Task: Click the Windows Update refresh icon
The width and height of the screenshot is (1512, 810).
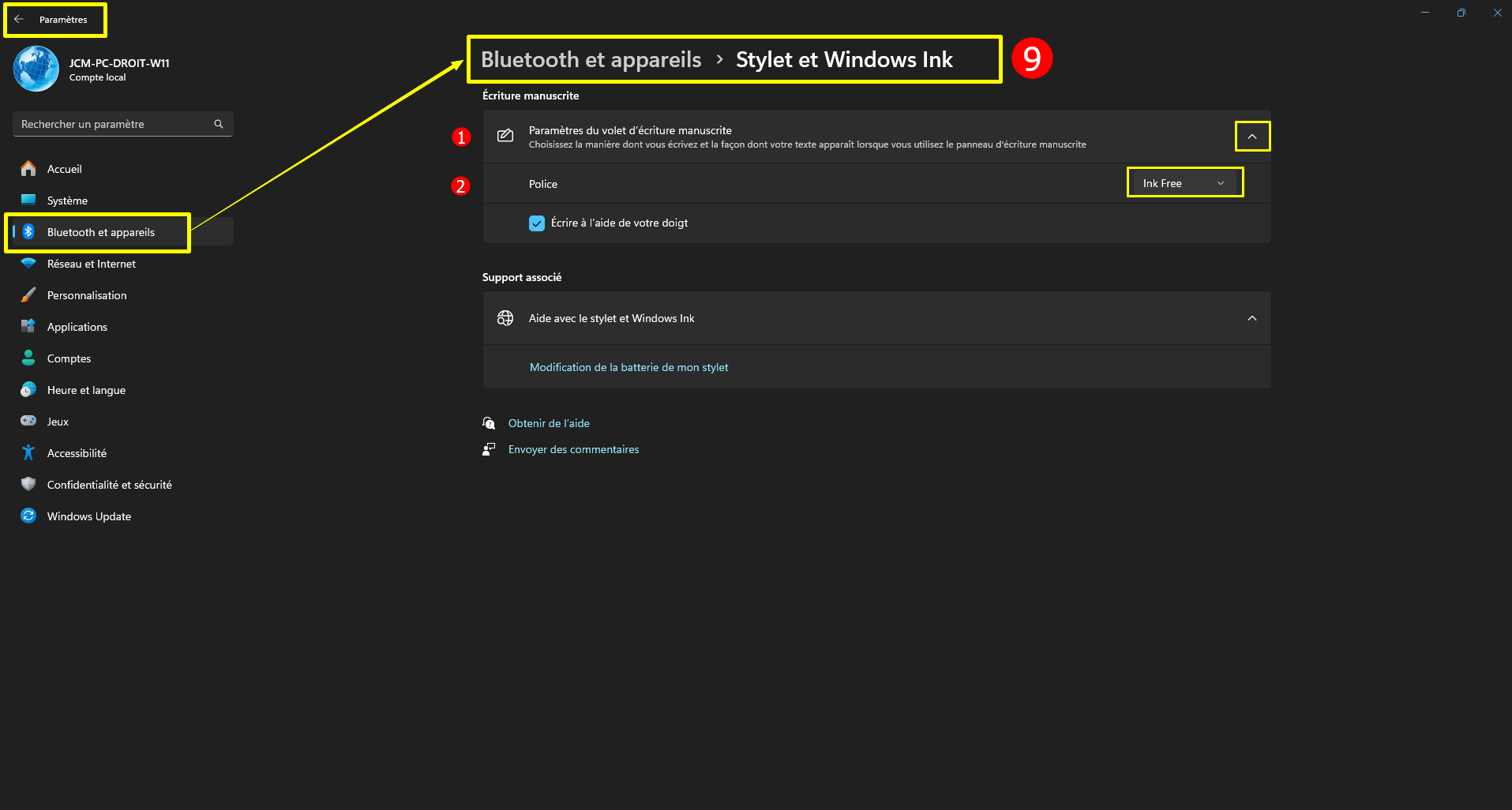Action: tap(28, 516)
